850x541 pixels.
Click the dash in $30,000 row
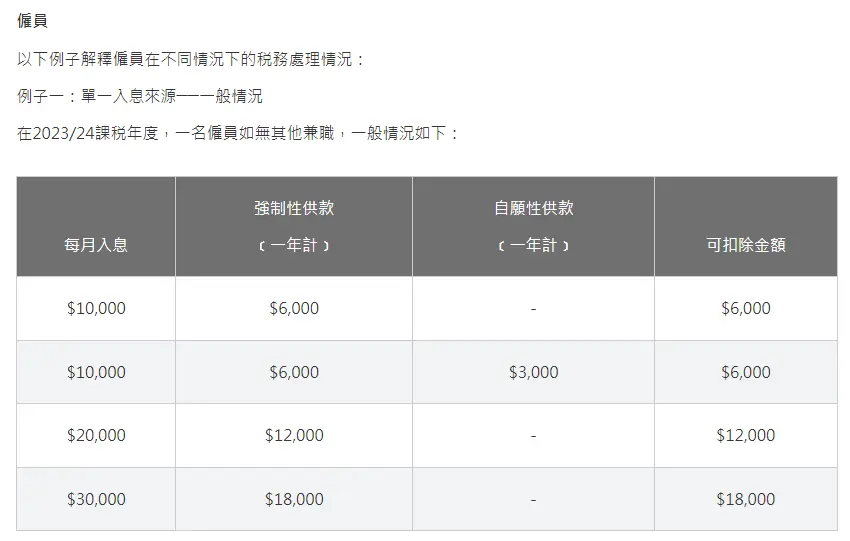[x=533, y=500]
